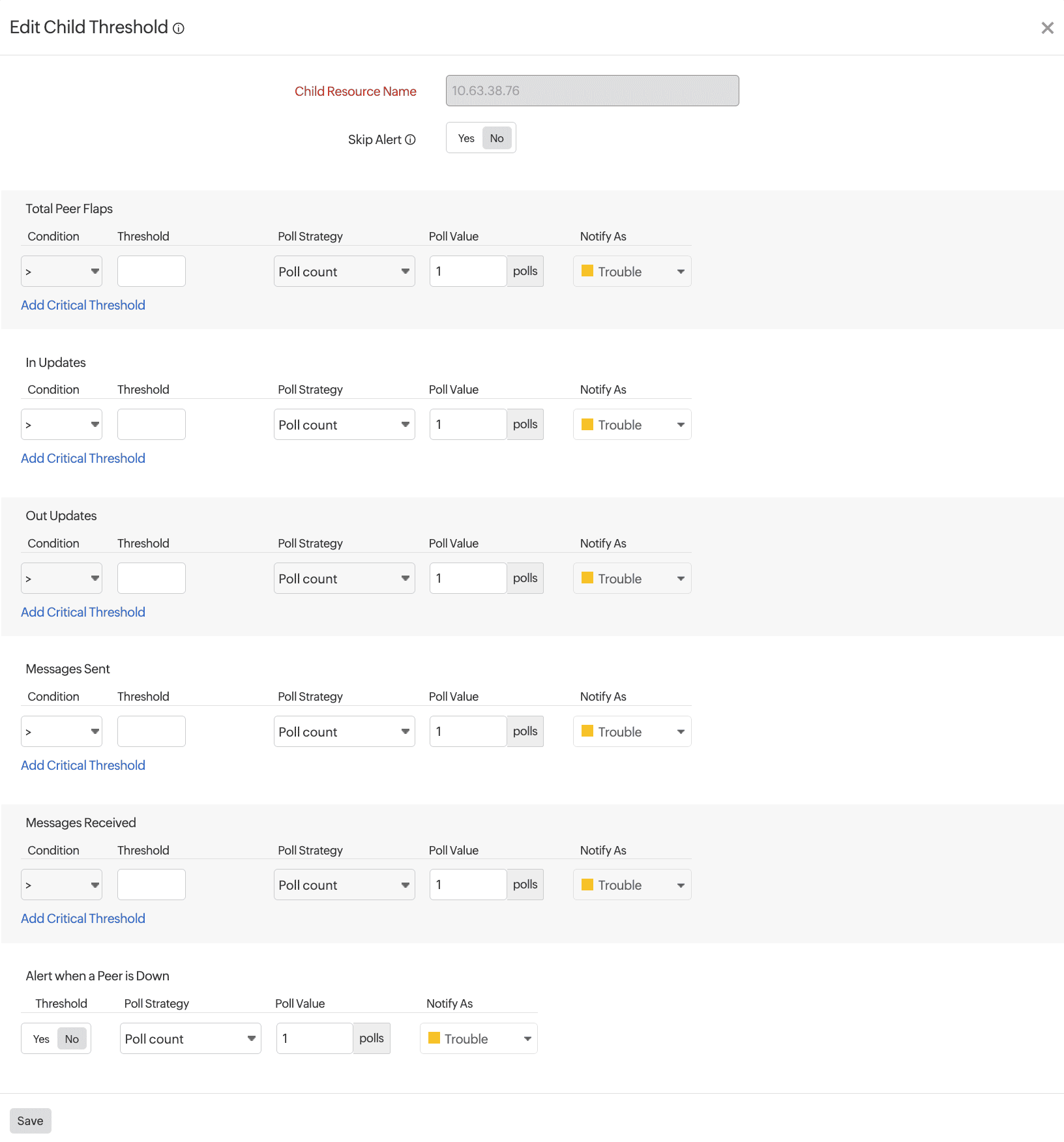Add Critical Threshold for Total Peer Flaps
The image size is (1064, 1142).
[83, 305]
